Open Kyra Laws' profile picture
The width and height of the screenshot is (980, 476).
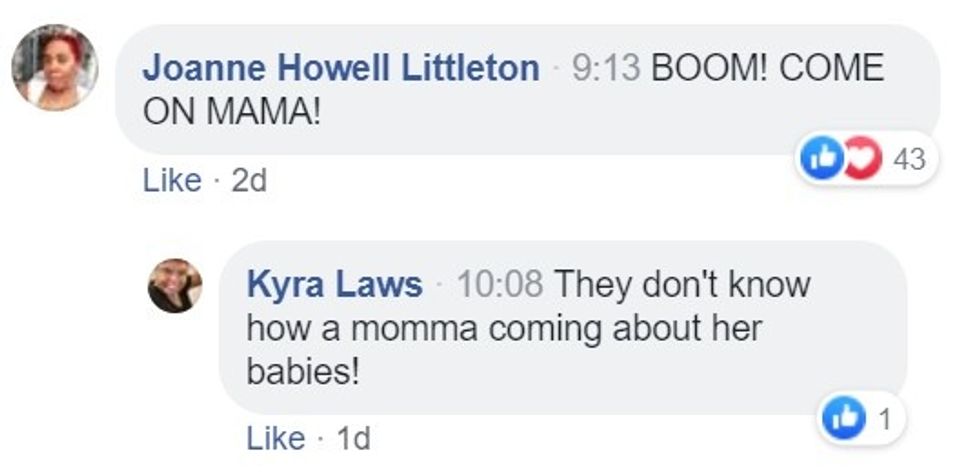[x=174, y=285]
